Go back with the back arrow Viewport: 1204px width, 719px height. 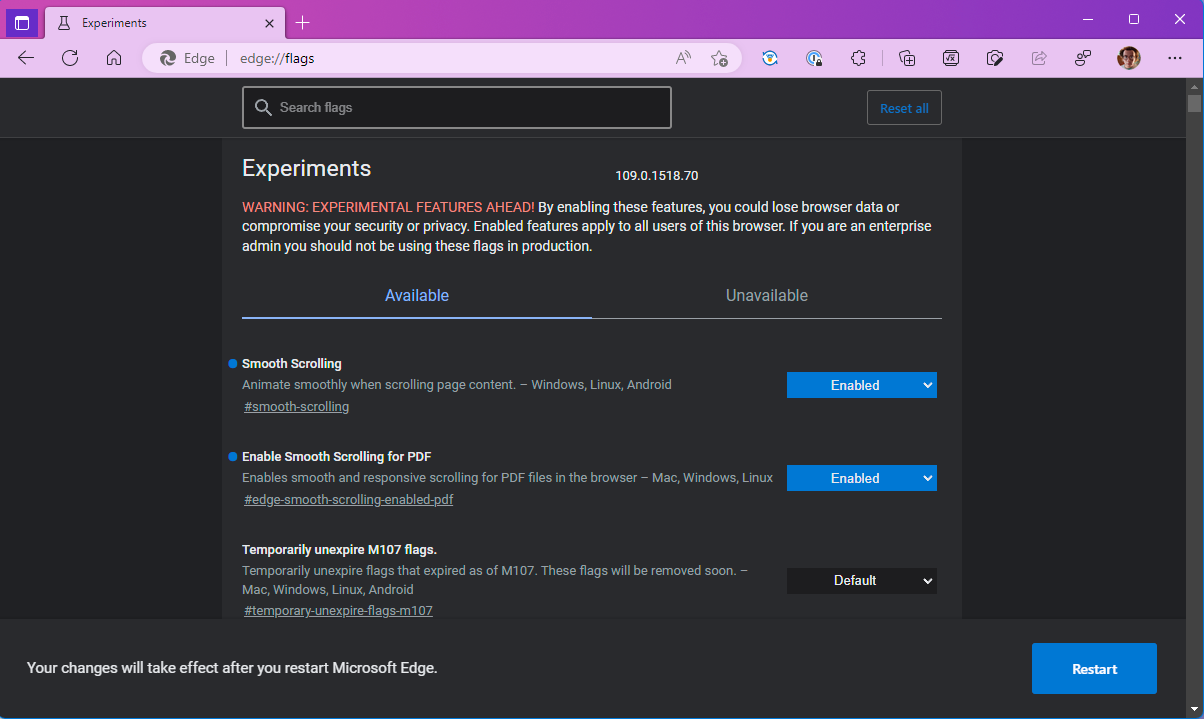coord(26,58)
